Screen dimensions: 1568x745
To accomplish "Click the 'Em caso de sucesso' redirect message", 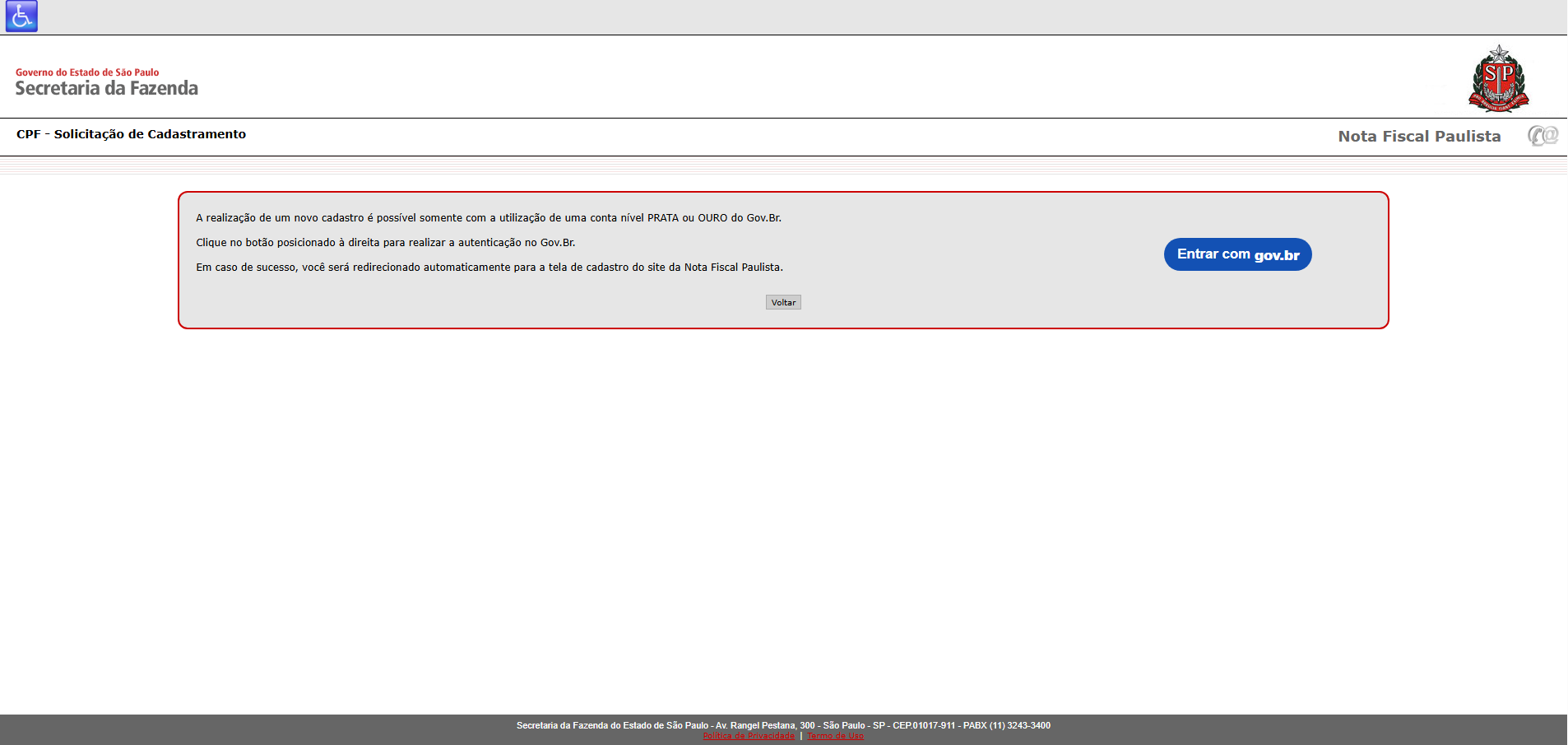I will (x=489, y=268).
